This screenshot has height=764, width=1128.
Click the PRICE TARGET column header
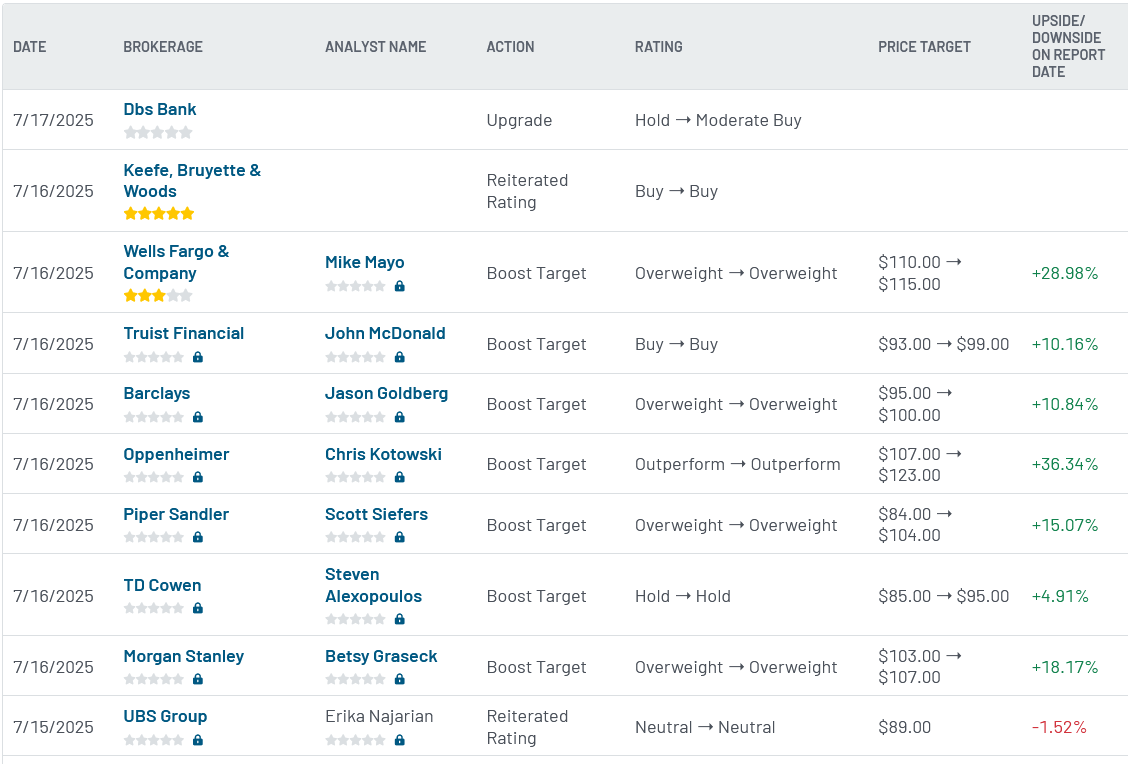tap(924, 47)
